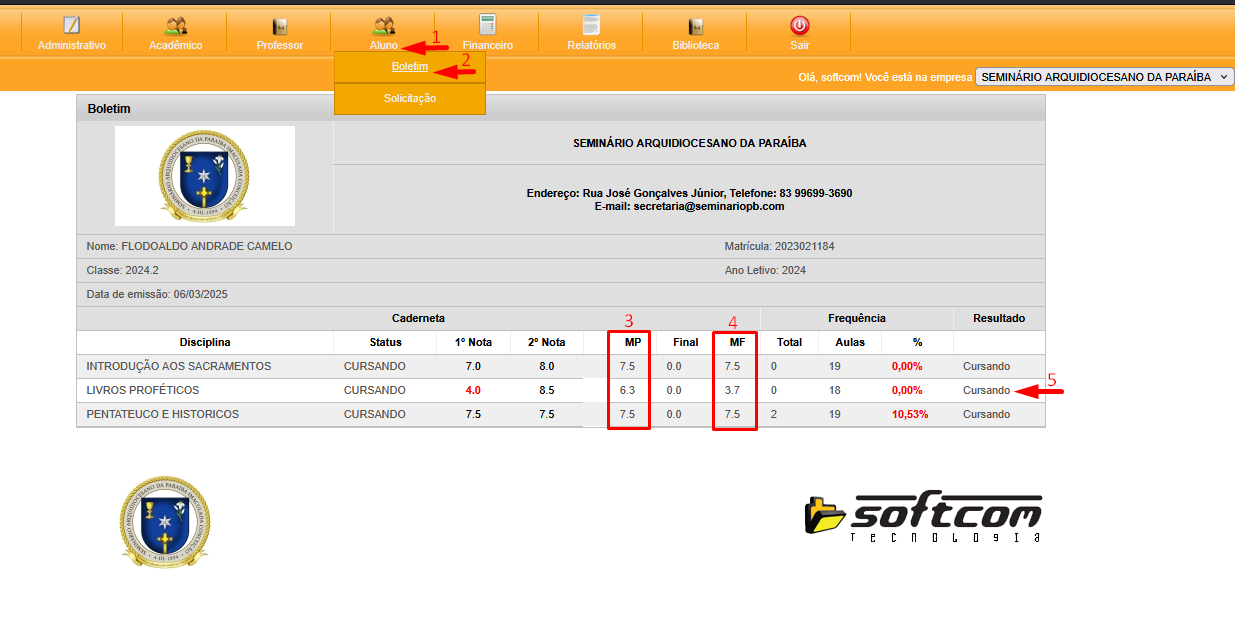1235x622 pixels.
Task: Open the Acadêmico menu icon
Action: (175, 26)
